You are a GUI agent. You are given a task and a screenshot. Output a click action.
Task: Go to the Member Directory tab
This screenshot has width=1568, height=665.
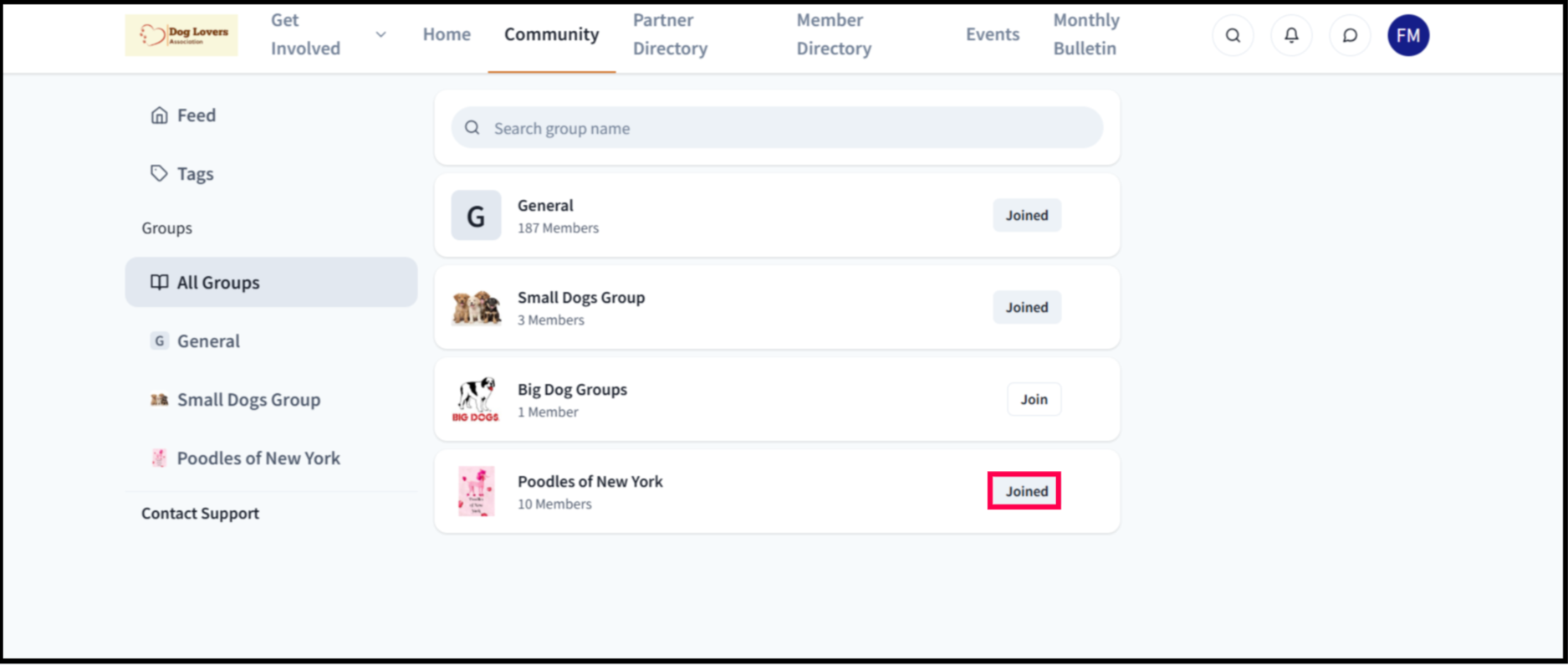pyautogui.click(x=834, y=34)
